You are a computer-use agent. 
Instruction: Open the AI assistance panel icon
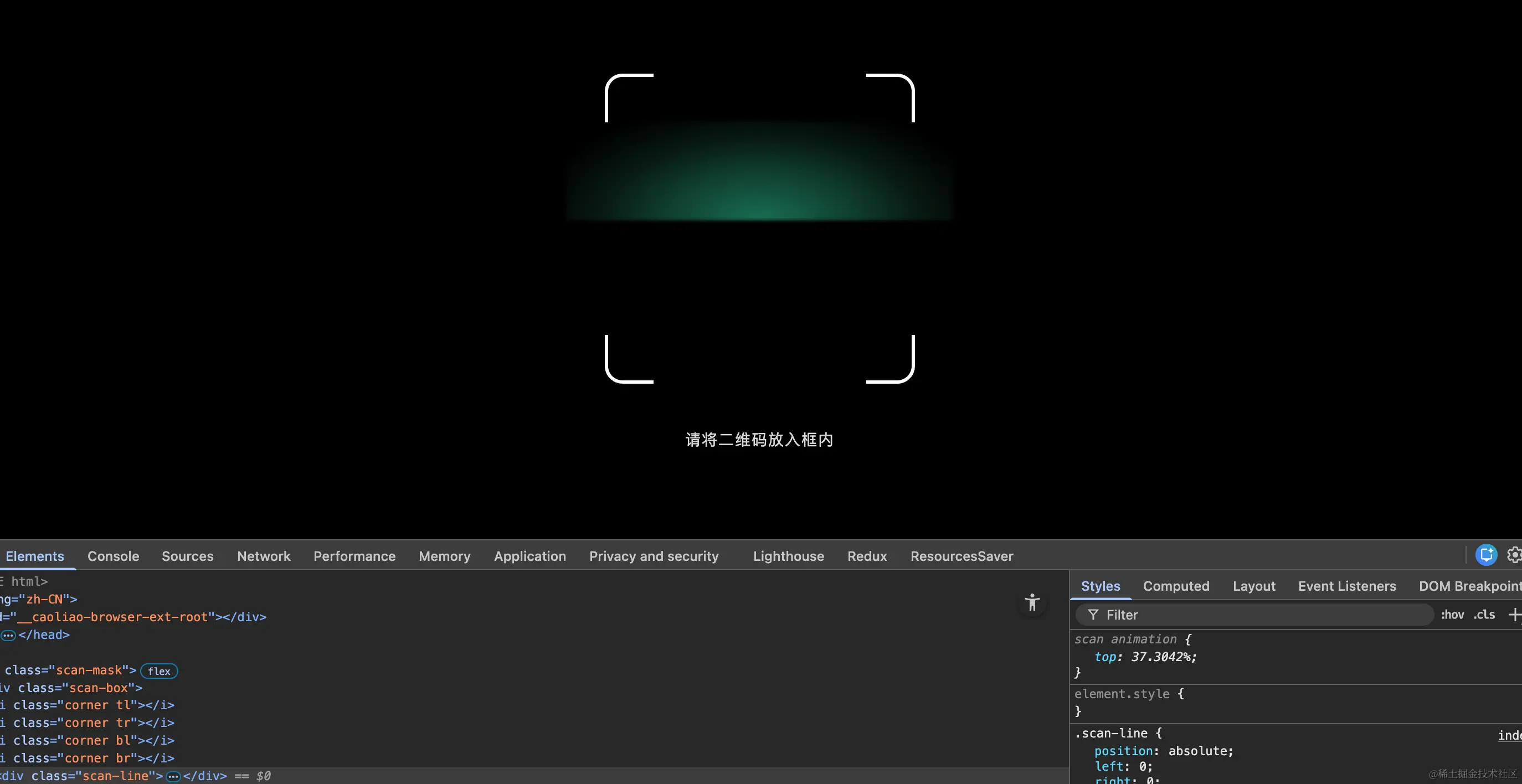[x=1486, y=555]
